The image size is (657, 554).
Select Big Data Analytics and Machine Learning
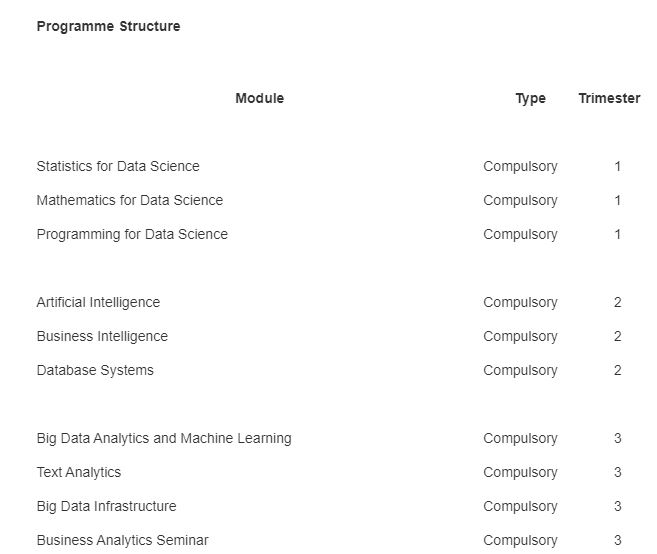pos(164,439)
